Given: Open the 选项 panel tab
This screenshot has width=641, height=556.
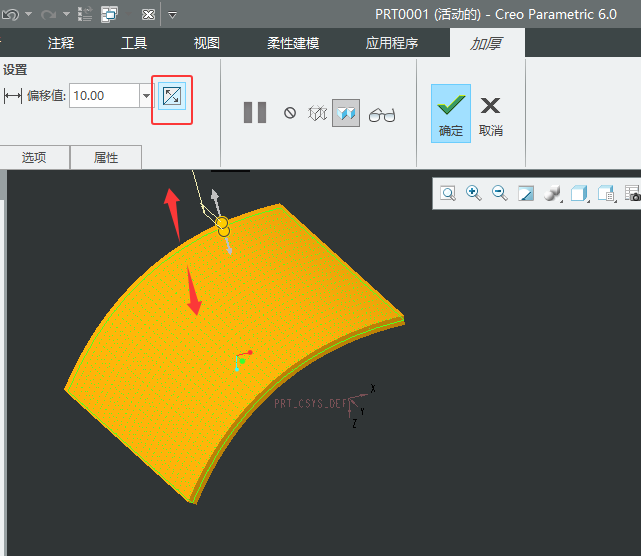Looking at the screenshot, I should point(34,157).
